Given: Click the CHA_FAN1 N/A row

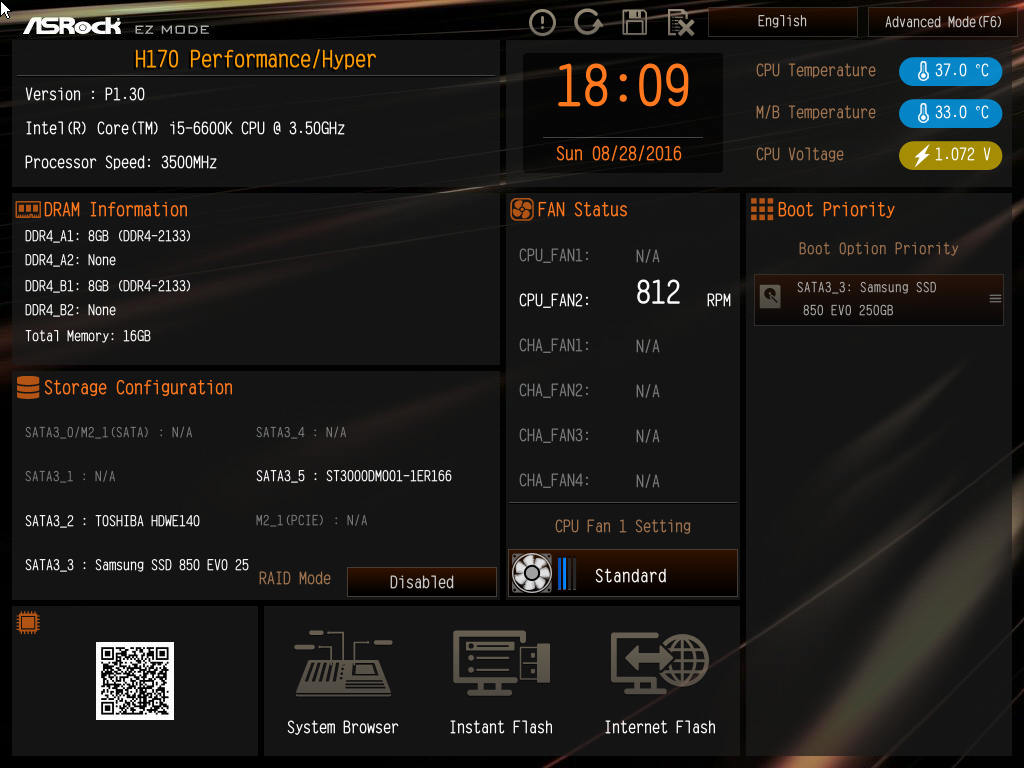Looking at the screenshot, I should 589,345.
